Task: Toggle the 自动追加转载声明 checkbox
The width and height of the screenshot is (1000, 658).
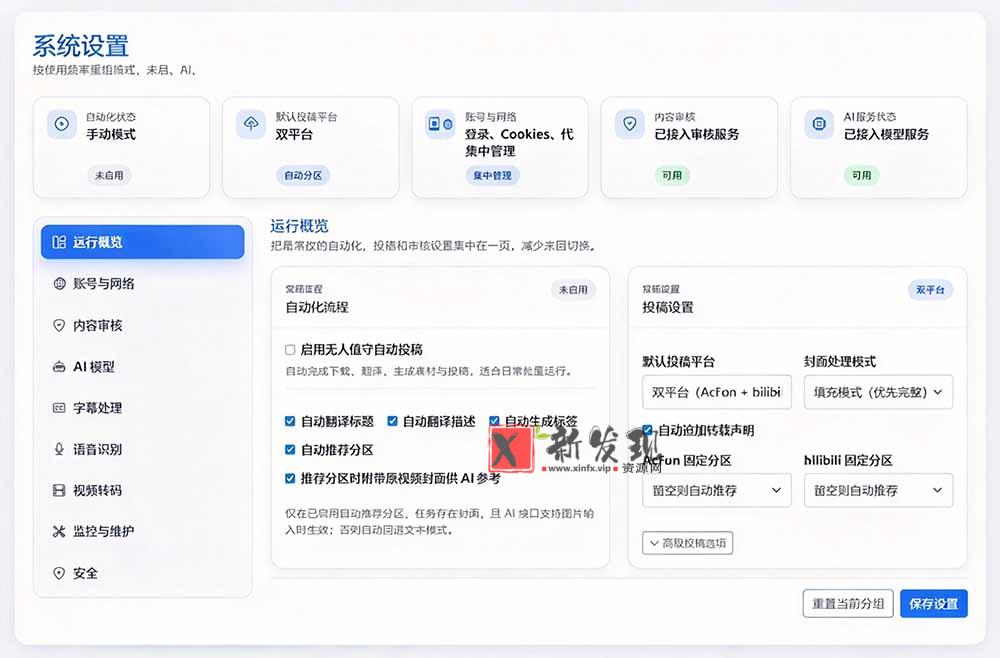Action: (x=647, y=430)
